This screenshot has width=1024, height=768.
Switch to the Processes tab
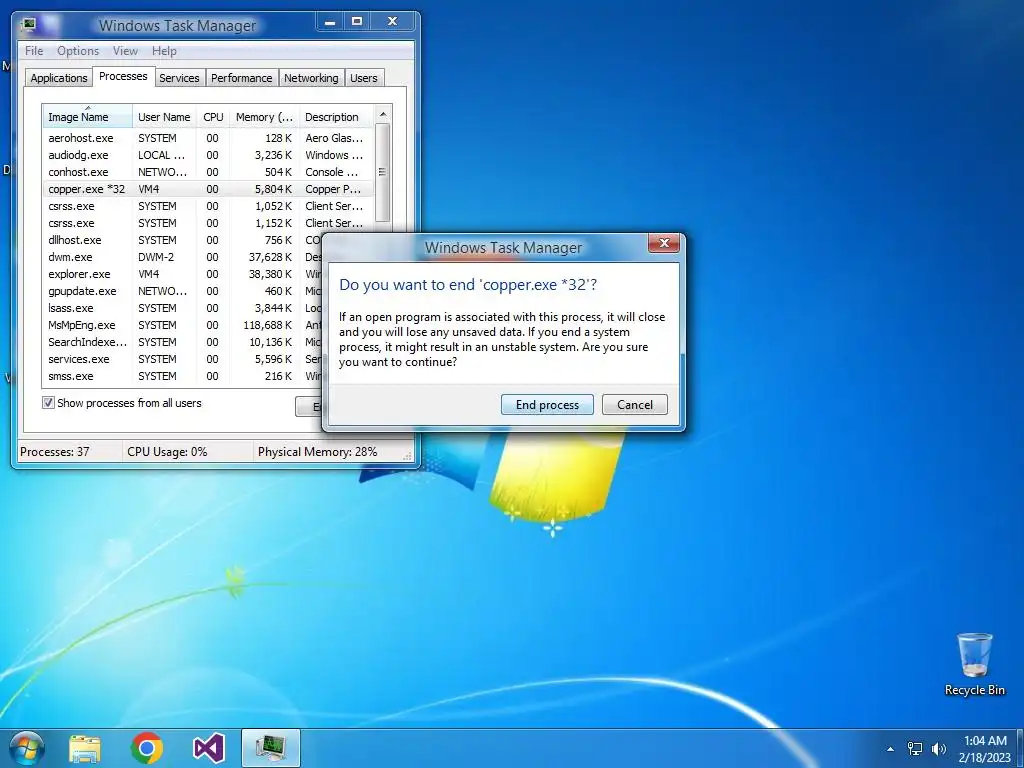click(123, 76)
